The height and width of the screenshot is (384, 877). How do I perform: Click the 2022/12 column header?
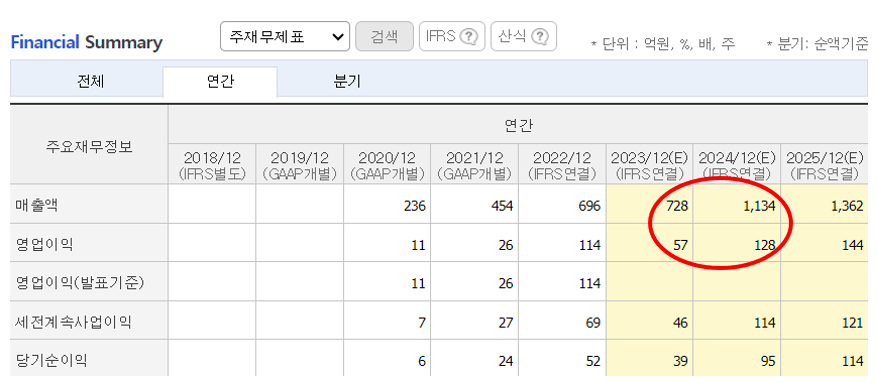coord(562,165)
